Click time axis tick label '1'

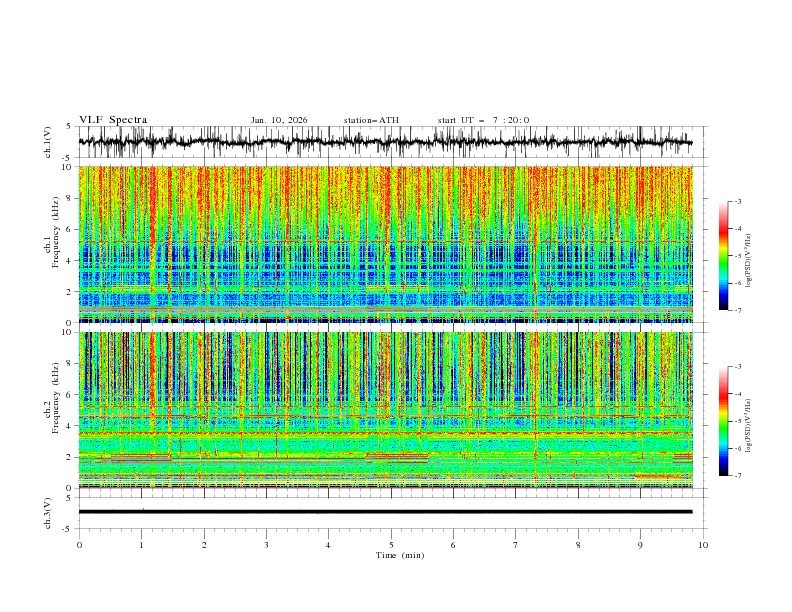(141, 545)
